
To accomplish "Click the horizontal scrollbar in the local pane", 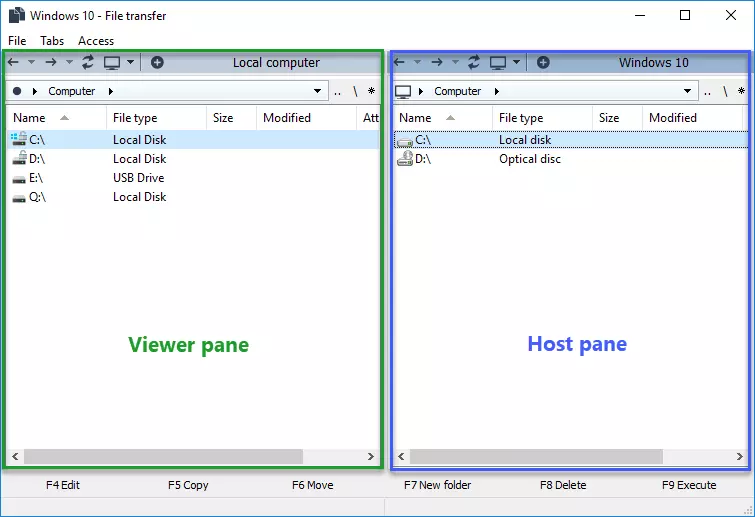I will tap(162, 457).
